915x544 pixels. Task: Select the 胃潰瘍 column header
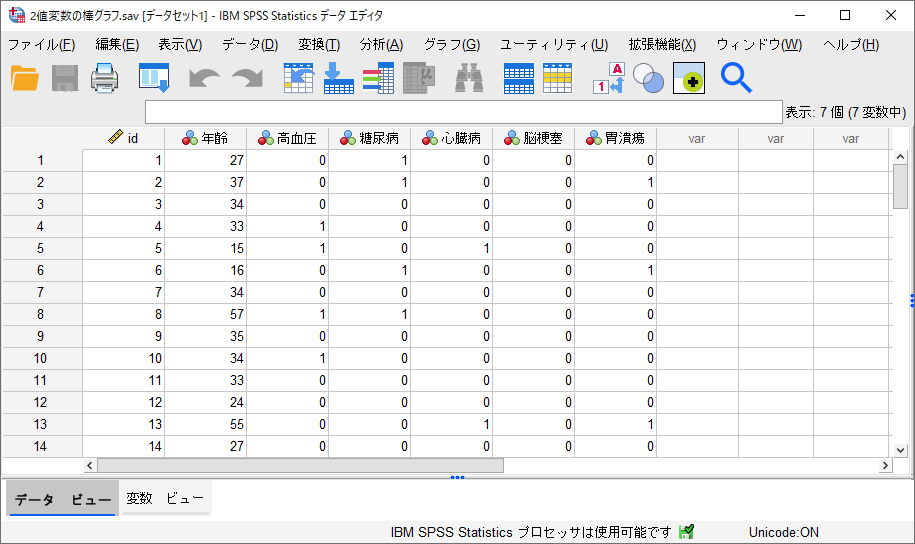click(615, 138)
